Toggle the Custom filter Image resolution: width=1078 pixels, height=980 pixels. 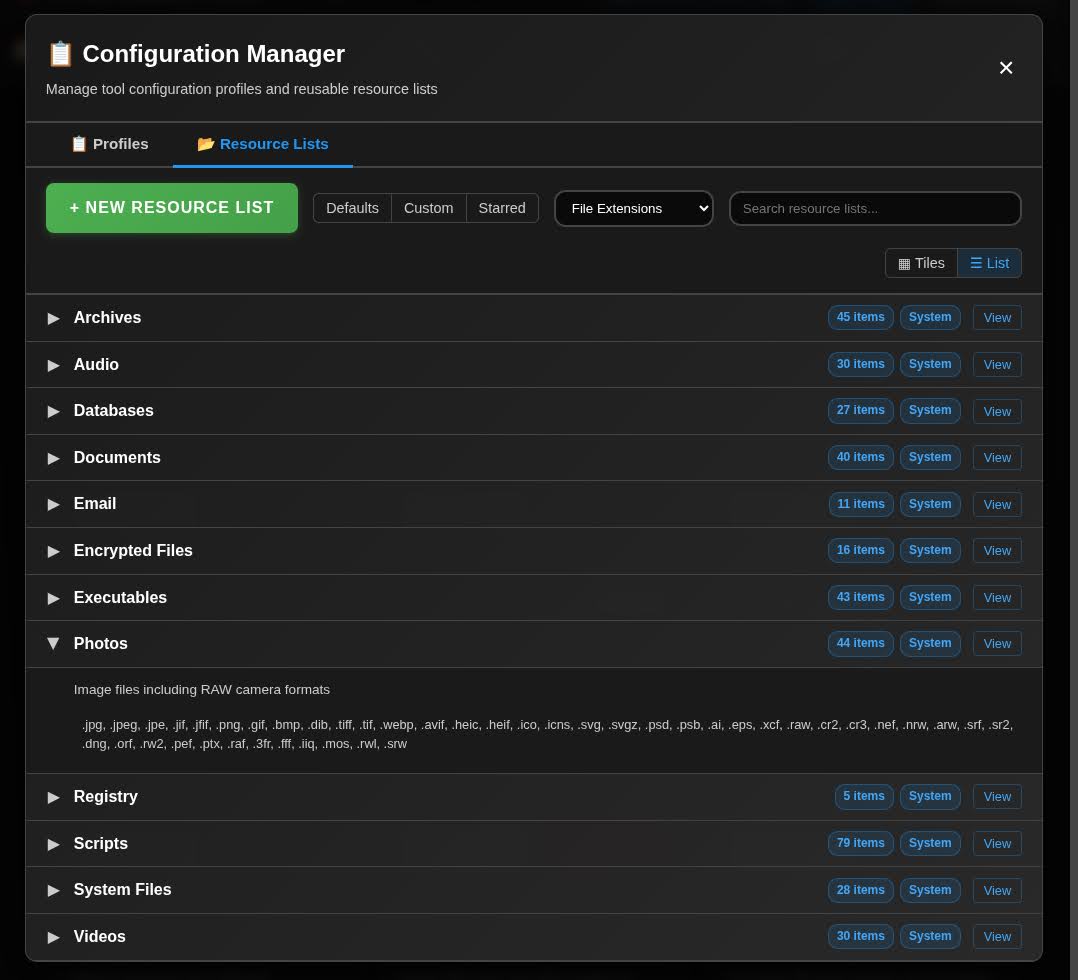[428, 208]
